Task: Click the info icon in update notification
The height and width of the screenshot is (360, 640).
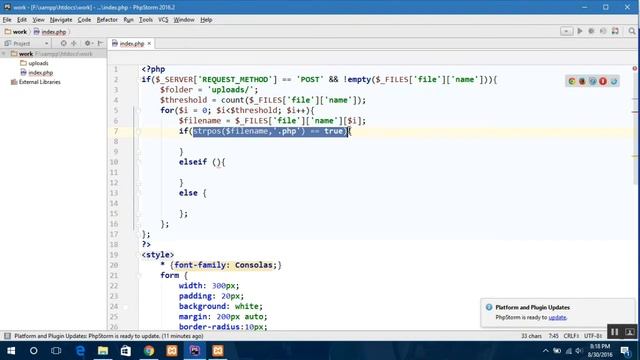Action: pyautogui.click(x=489, y=307)
